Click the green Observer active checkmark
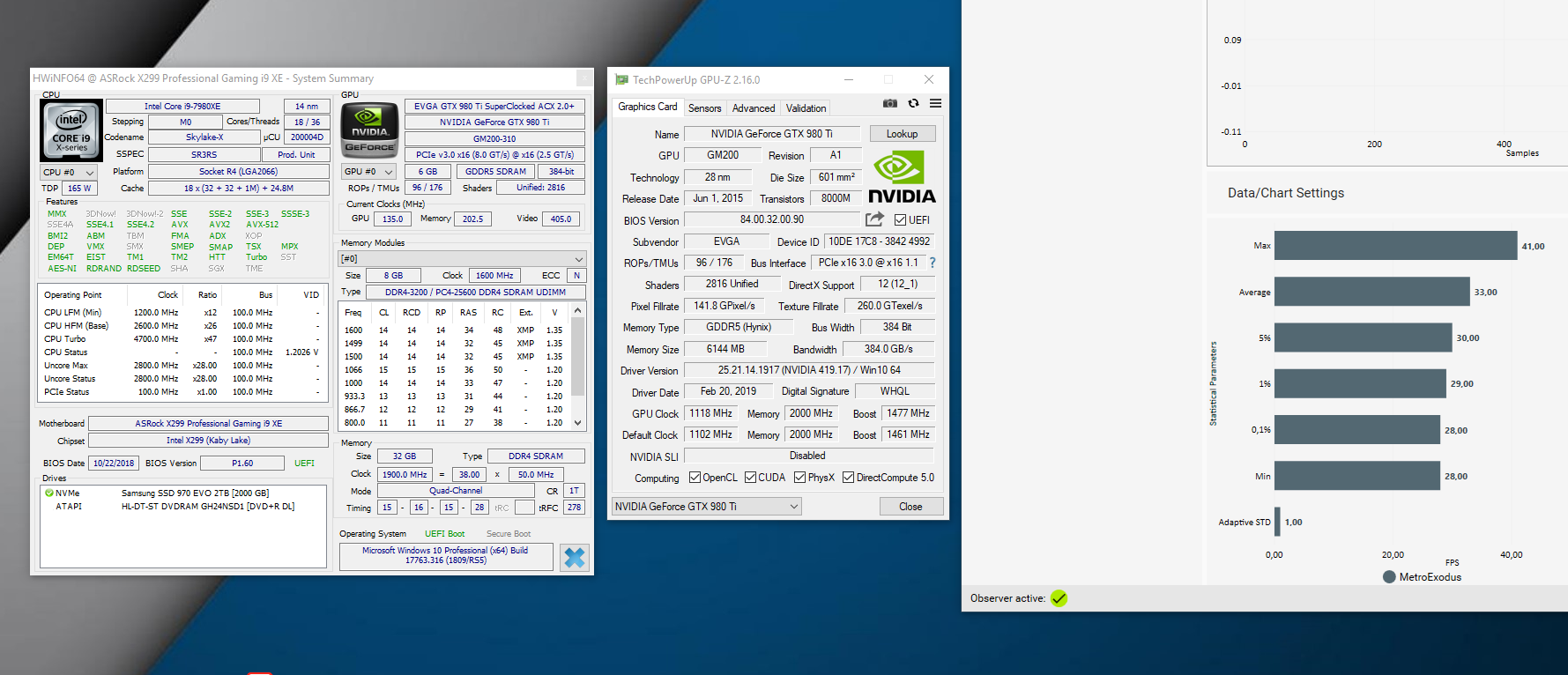The image size is (1568, 675). 1059,598
